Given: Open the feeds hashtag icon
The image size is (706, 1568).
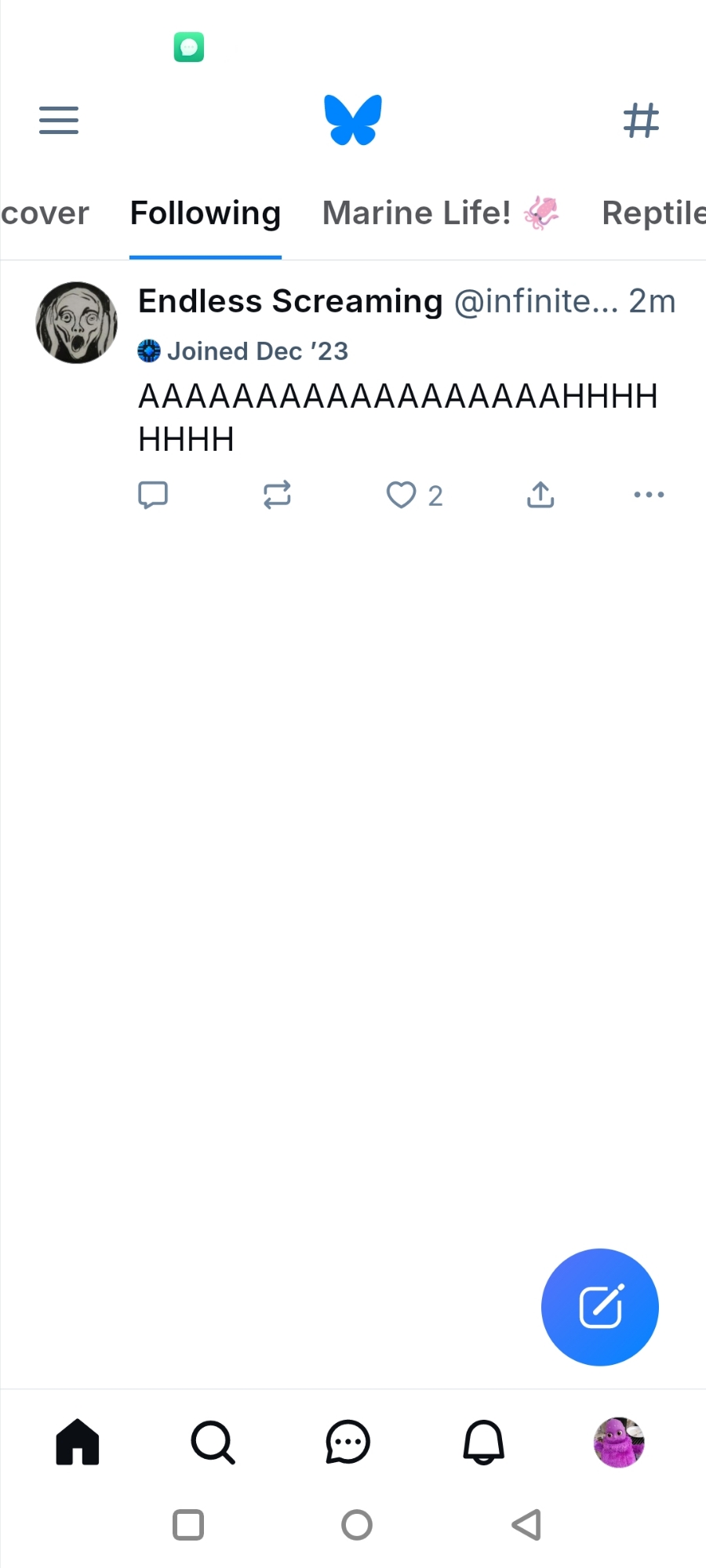Looking at the screenshot, I should [641, 120].
